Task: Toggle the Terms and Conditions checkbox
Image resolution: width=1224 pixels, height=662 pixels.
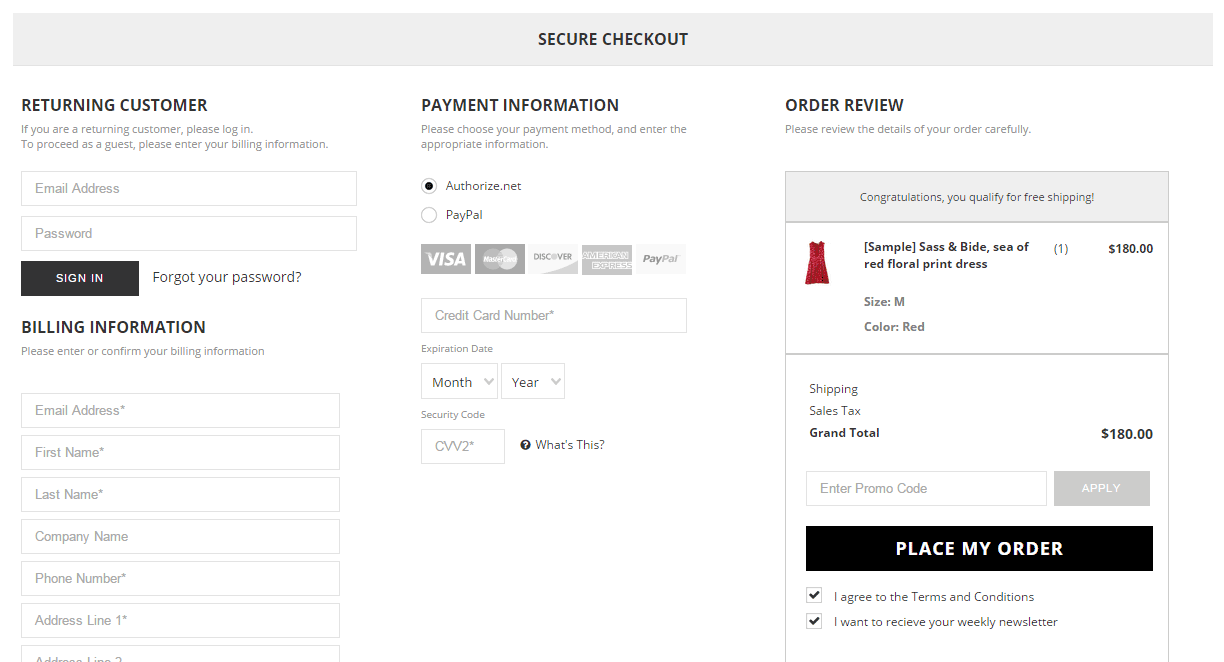Action: (814, 596)
